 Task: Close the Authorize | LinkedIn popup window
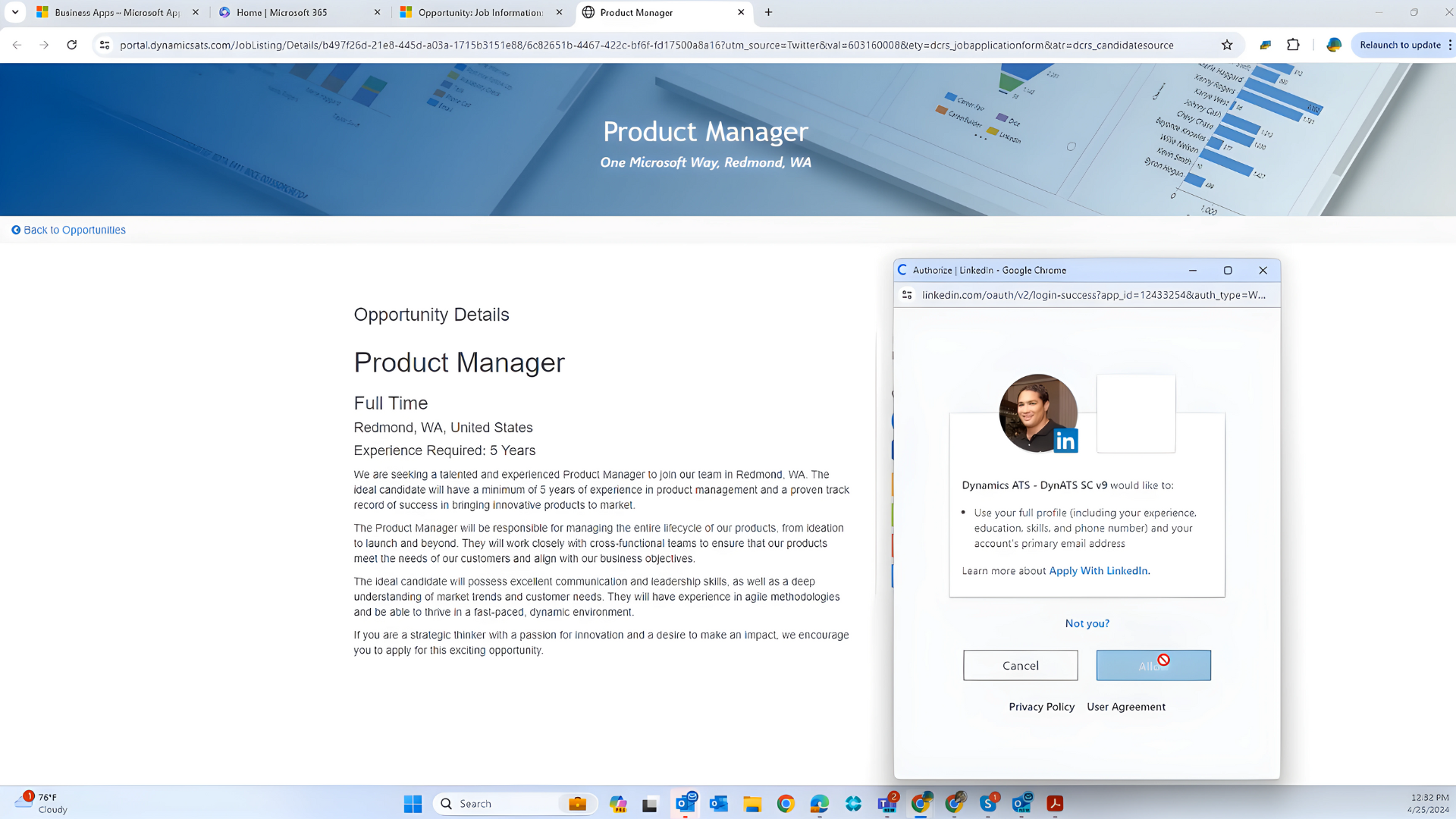1263,270
